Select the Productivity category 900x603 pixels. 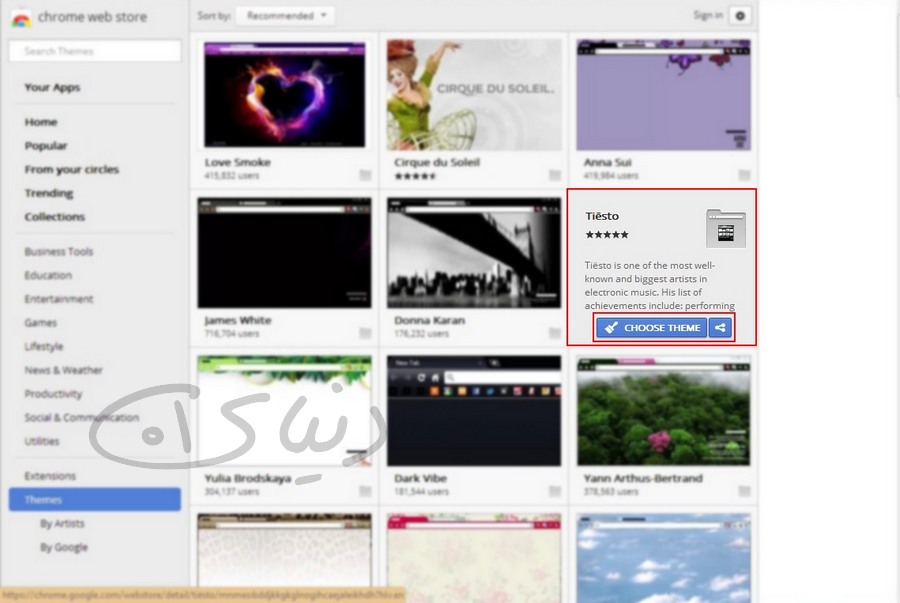[x=53, y=394]
